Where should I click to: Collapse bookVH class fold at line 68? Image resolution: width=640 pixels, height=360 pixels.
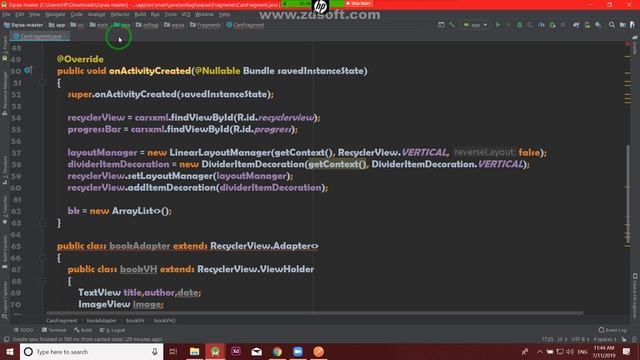[x=42, y=281]
